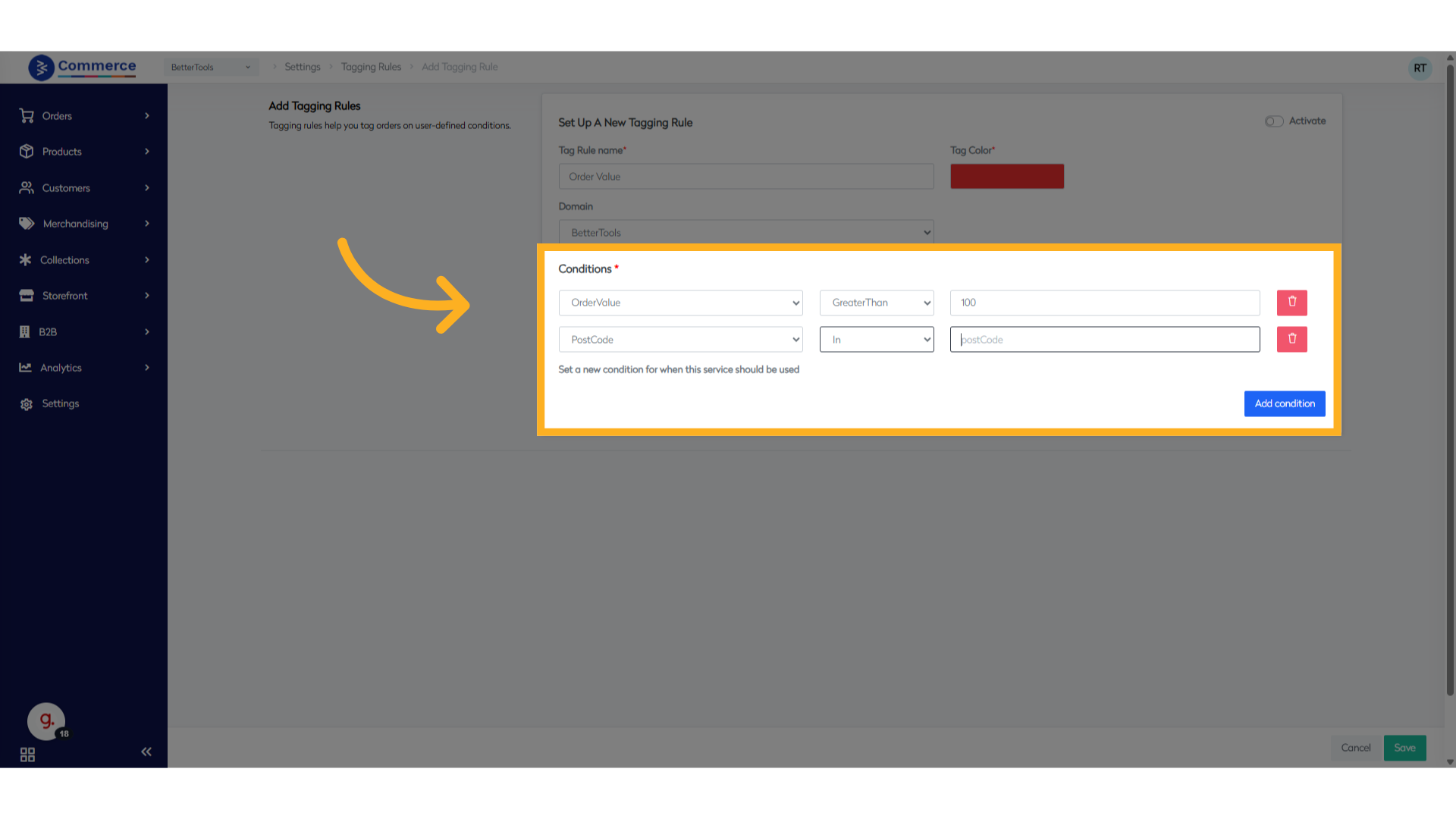Viewport: 1456px width, 819px height.
Task: Click the Settings gear icon in sidebar
Action: pos(27,404)
